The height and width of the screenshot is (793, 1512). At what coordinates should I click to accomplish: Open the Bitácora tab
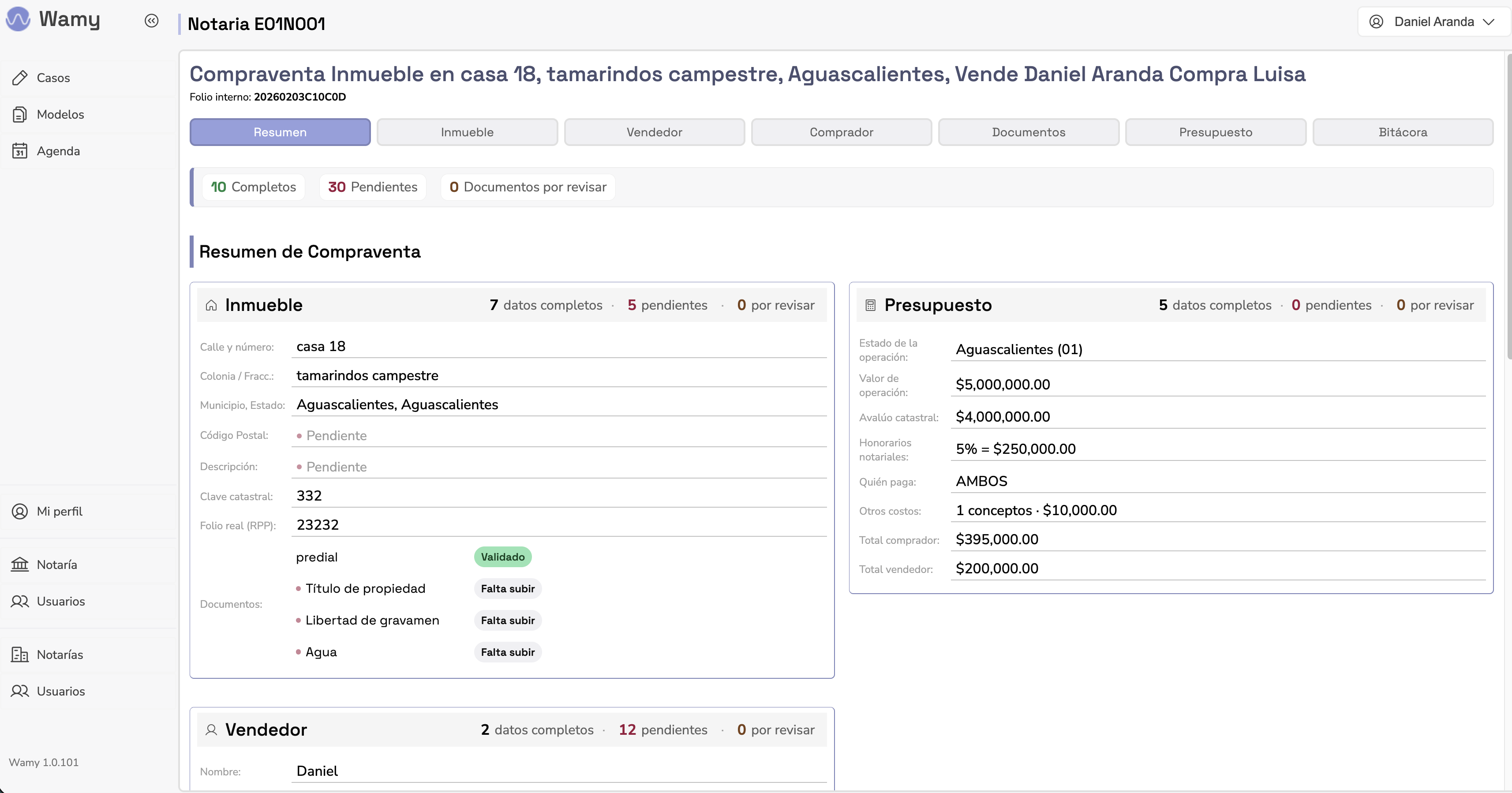pos(1403,132)
